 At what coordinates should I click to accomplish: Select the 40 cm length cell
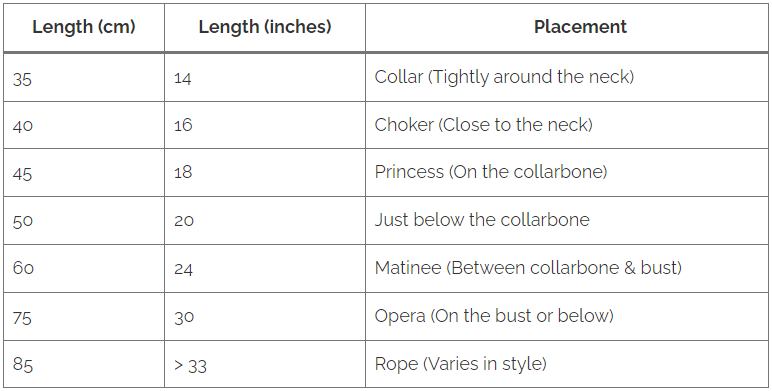pos(84,125)
